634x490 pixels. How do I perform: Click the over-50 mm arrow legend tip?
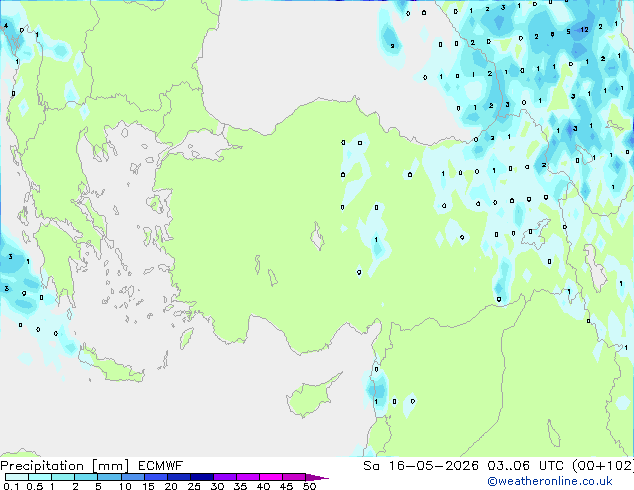click(x=317, y=477)
